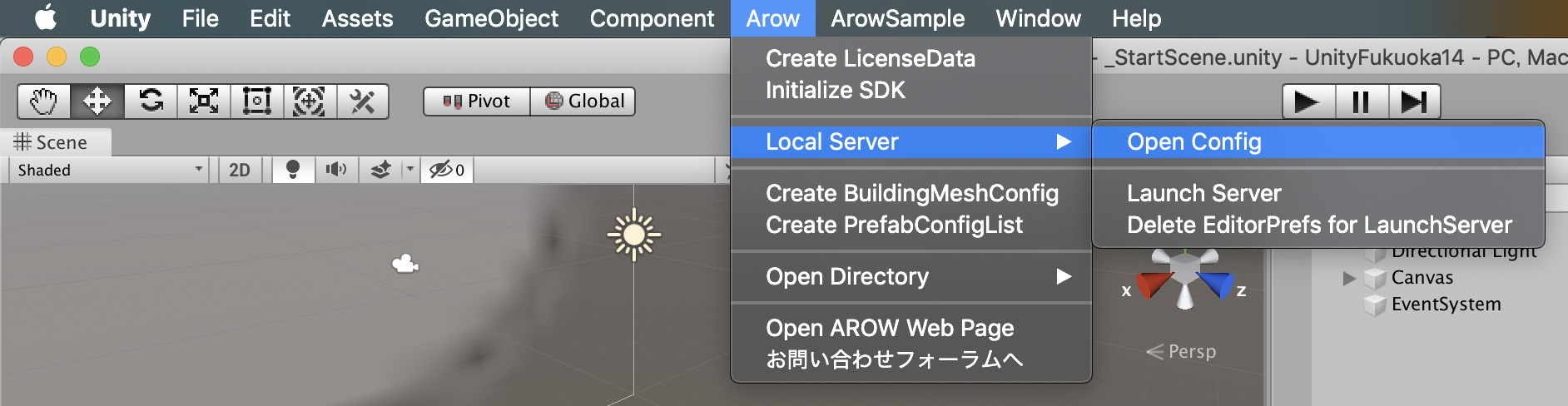Switch to the Scene tab
The height and width of the screenshot is (406, 1568).
point(57,142)
